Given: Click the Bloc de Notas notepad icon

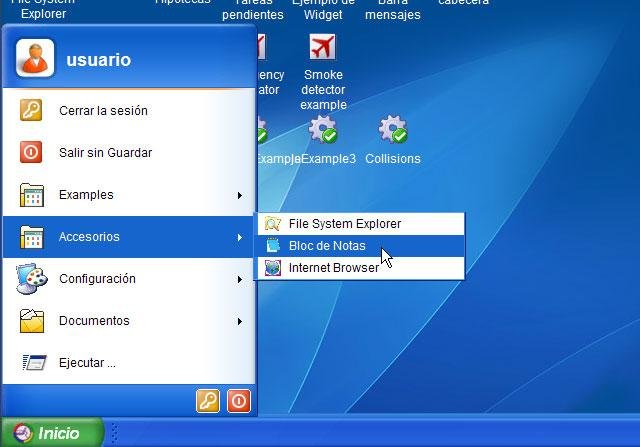Looking at the screenshot, I should click(273, 245).
